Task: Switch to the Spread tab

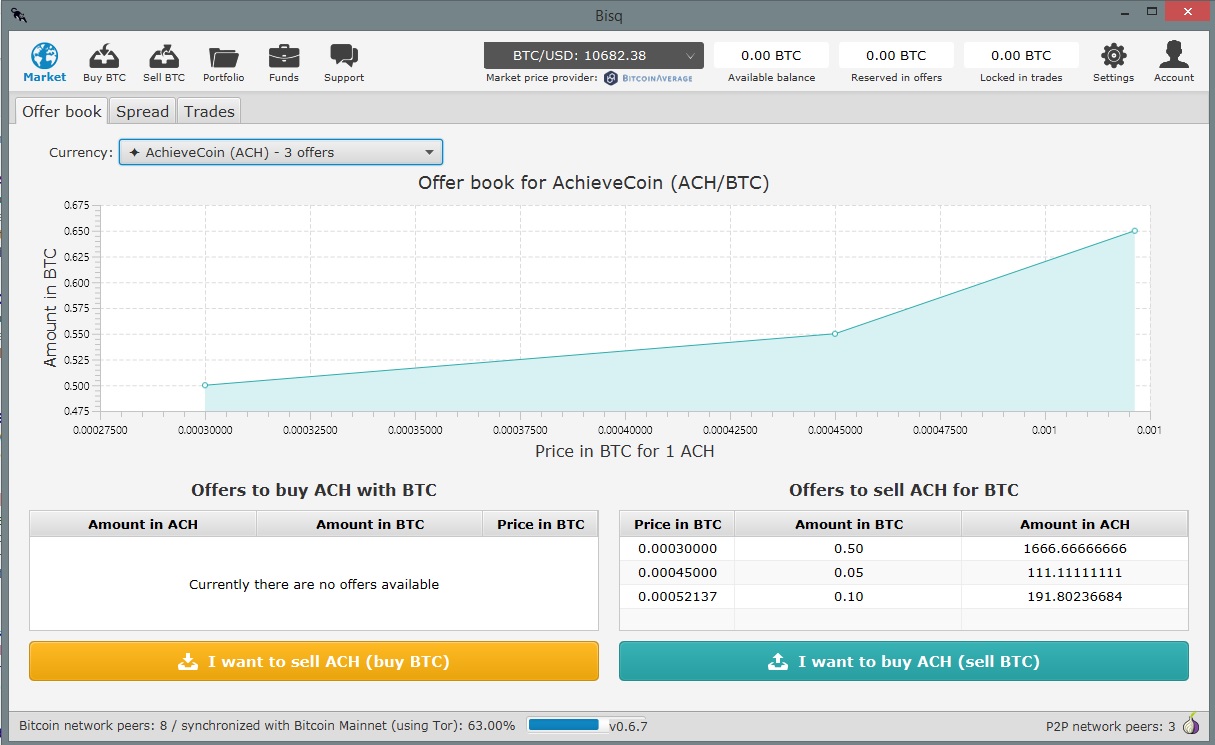Action: pos(143,111)
